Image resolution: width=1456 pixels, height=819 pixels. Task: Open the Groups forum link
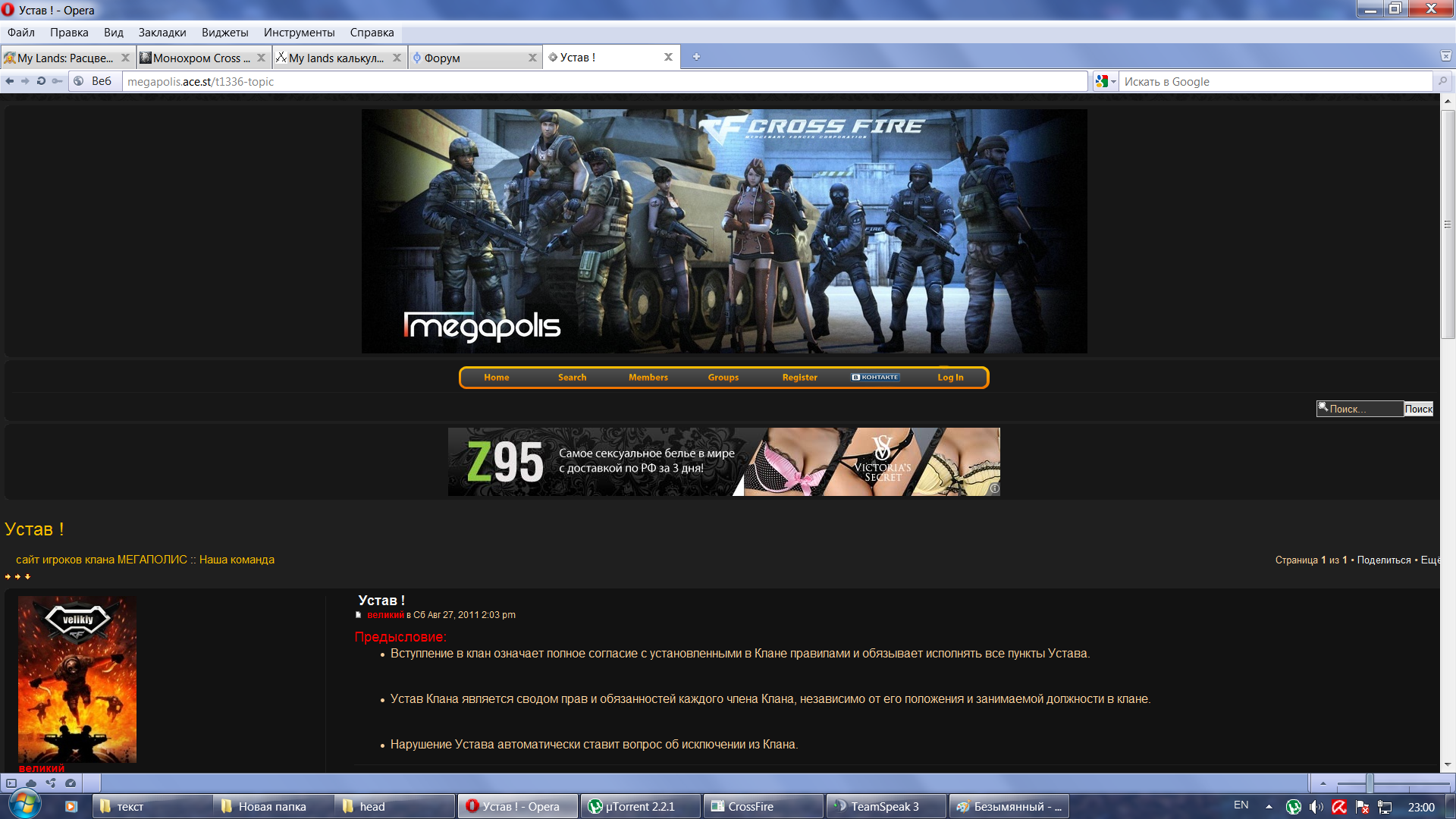click(723, 378)
